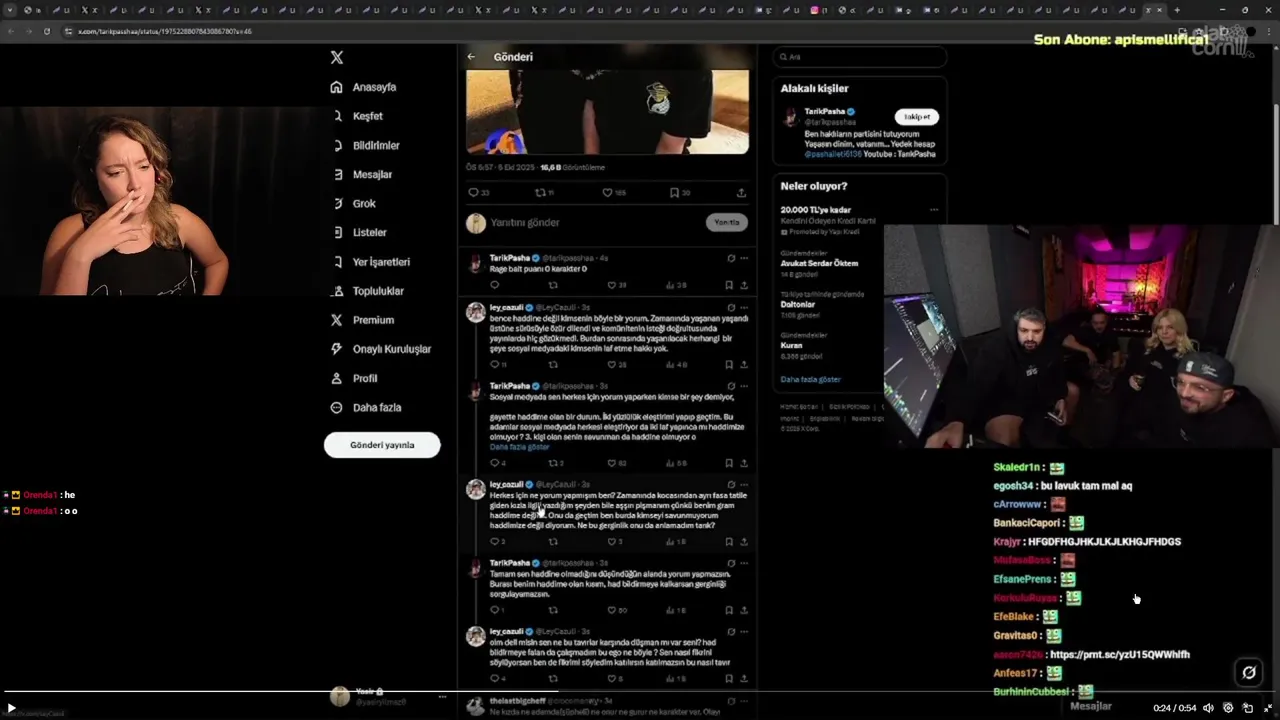Viewport: 1280px width, 720px height.
Task: Open Grok from the sidebar
Action: pyautogui.click(x=353, y=203)
